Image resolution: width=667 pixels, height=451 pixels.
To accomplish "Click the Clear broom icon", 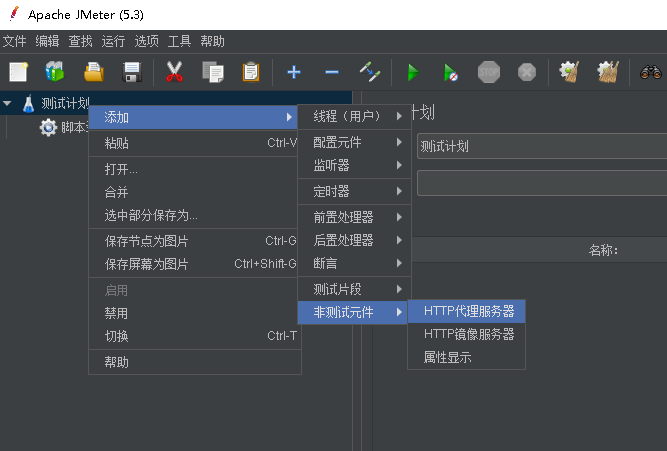I will pyautogui.click(x=569, y=72).
